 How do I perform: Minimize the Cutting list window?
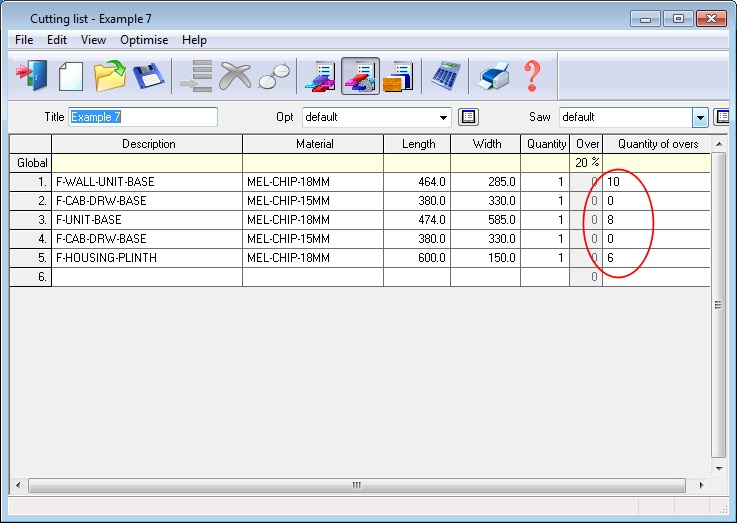point(645,19)
